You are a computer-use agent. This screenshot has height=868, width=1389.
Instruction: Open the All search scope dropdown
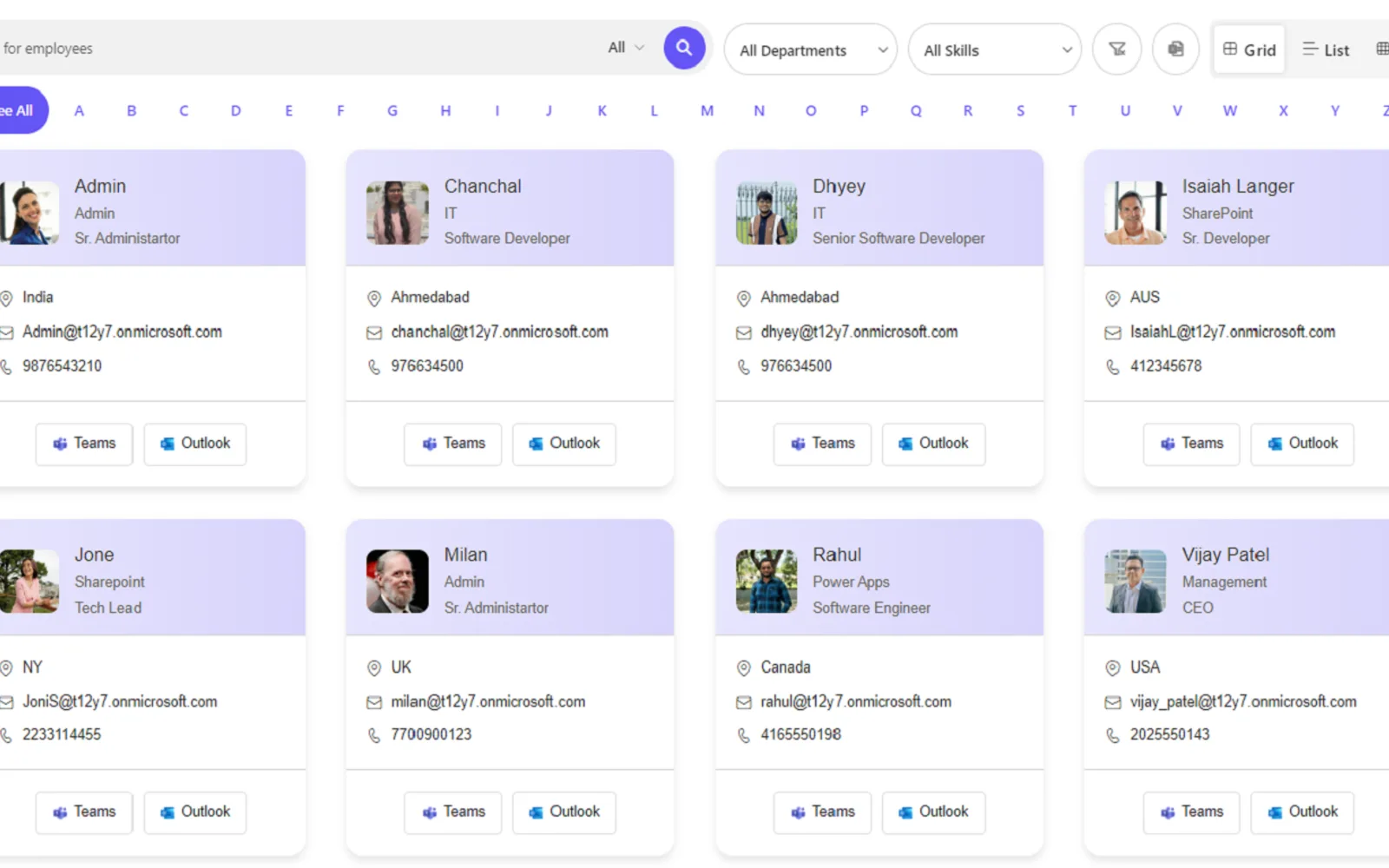point(626,48)
